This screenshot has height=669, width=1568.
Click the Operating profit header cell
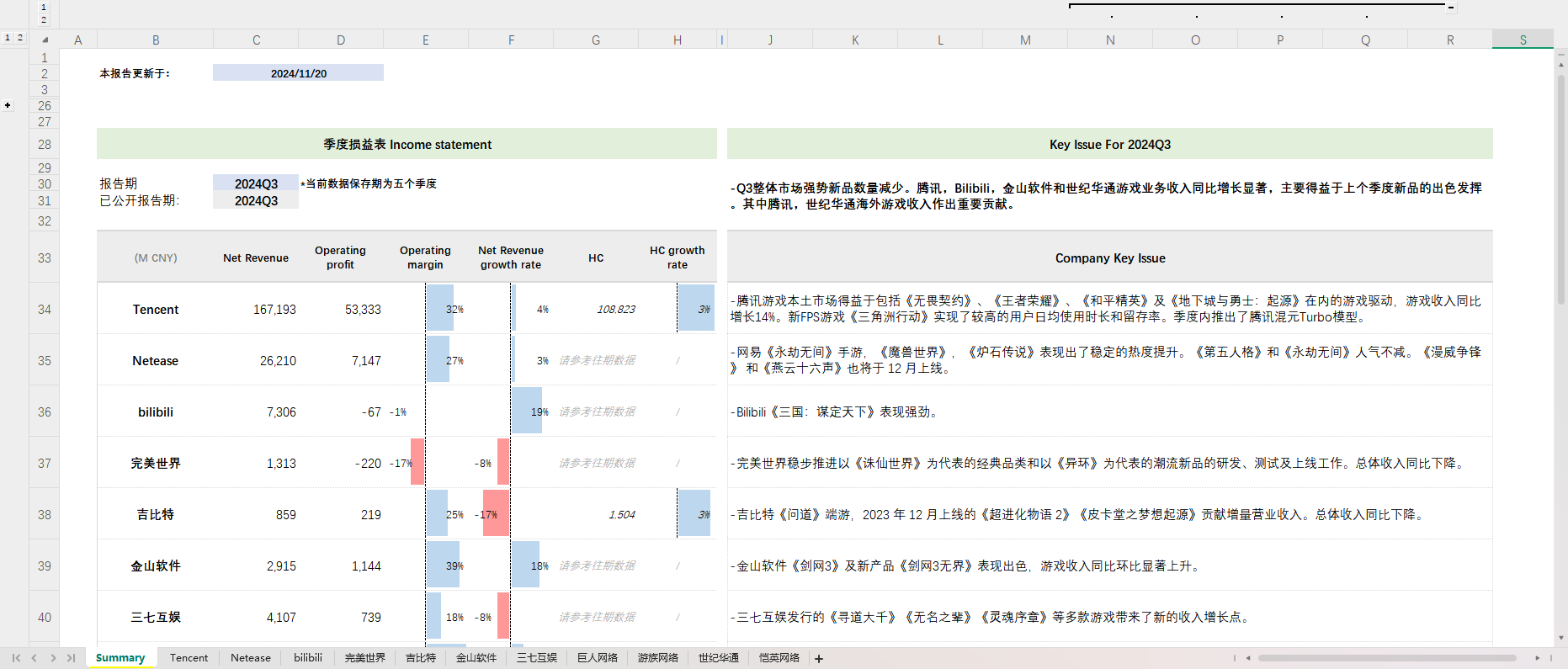pyautogui.click(x=340, y=258)
